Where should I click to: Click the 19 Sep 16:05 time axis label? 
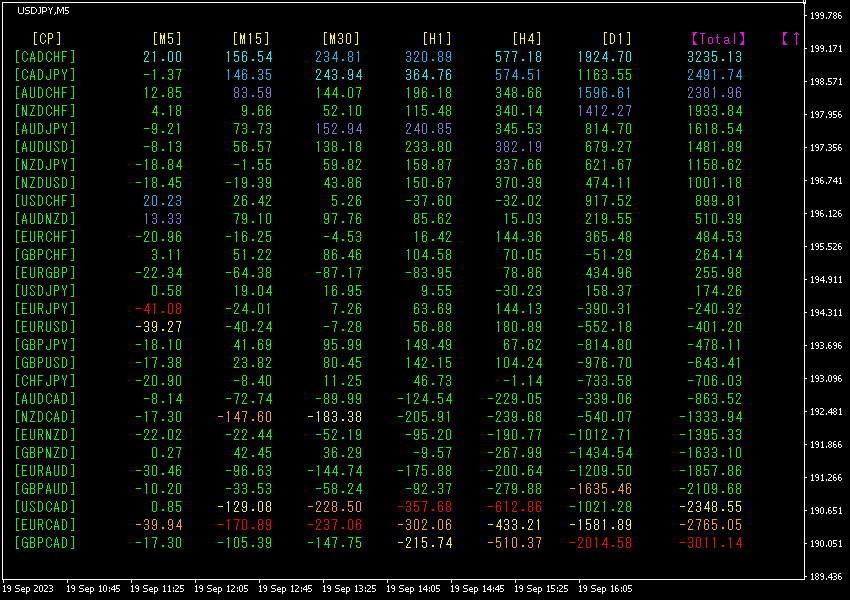tap(605, 589)
